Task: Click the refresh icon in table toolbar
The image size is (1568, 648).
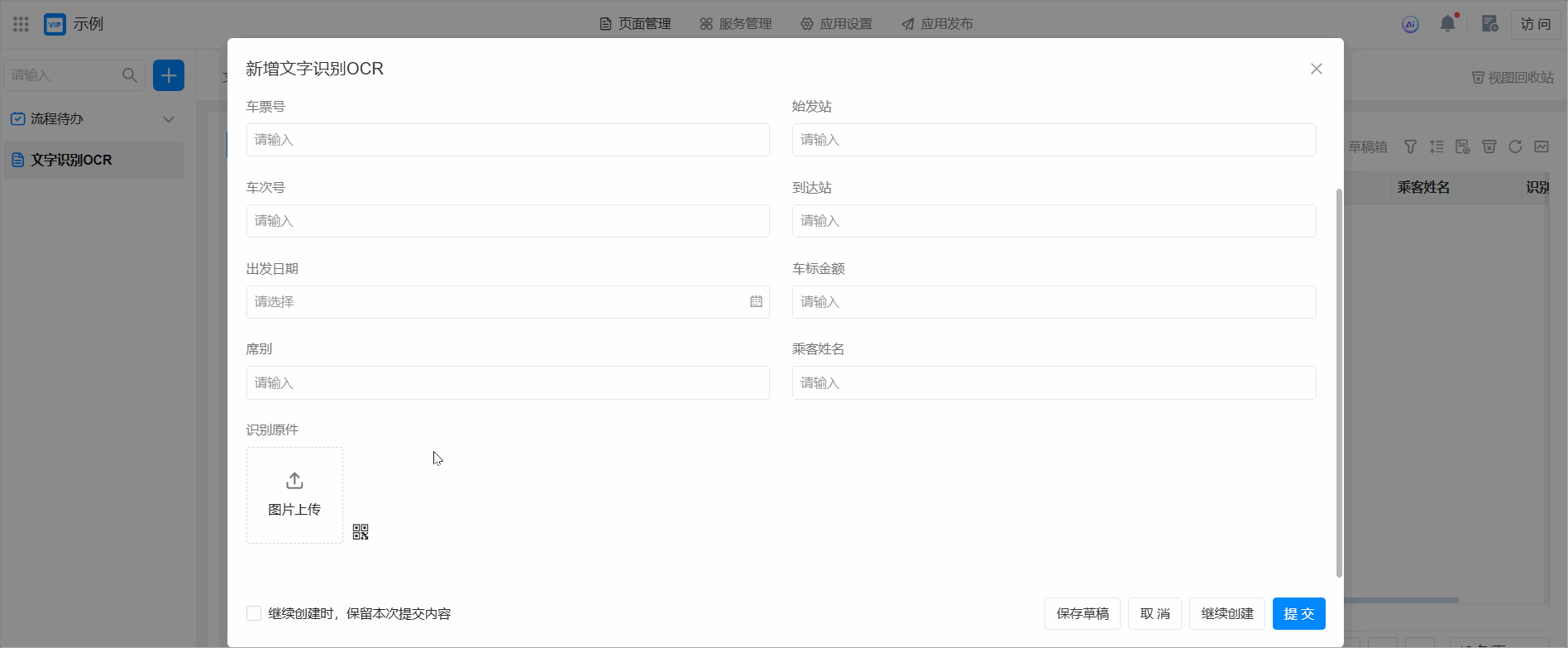Action: click(1515, 146)
